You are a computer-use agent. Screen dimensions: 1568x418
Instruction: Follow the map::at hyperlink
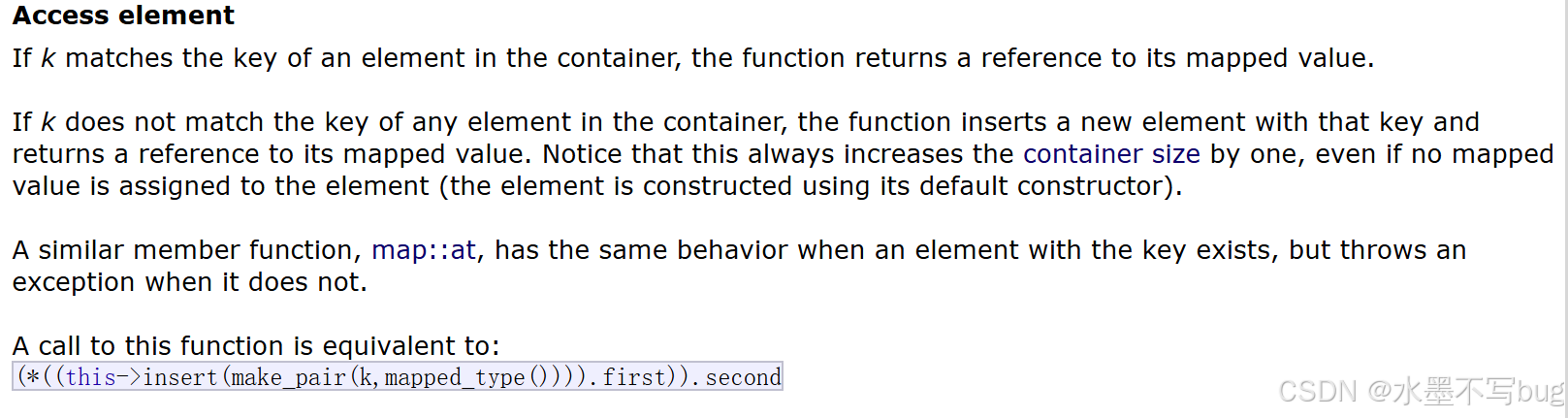click(424, 250)
